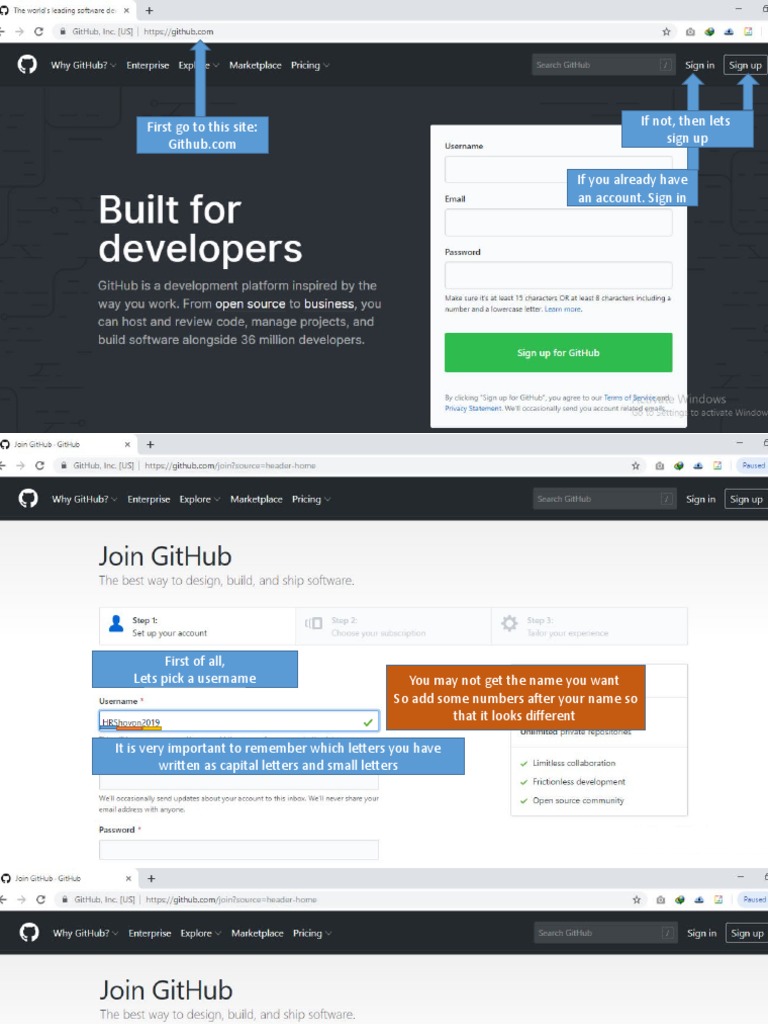Image resolution: width=768 pixels, height=1024 pixels.
Task: Open the Privacy Statement link
Action: 473,408
